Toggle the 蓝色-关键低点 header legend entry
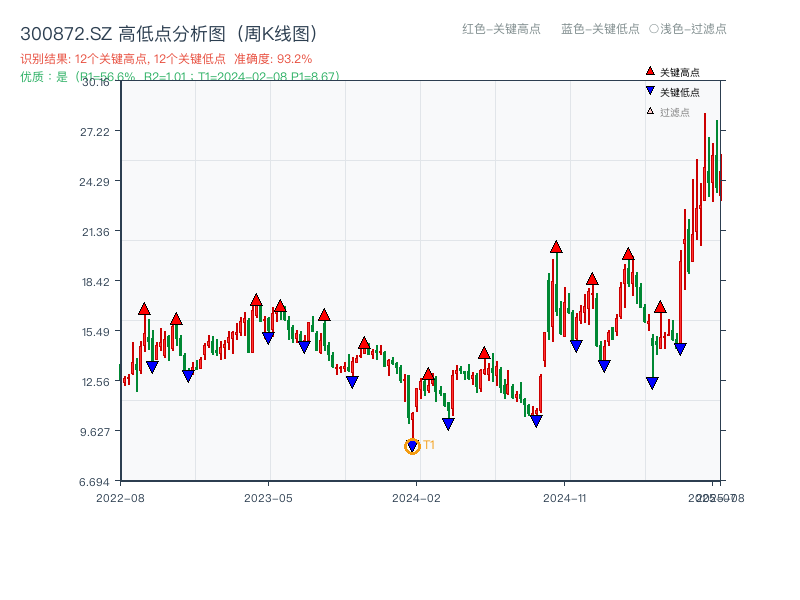 point(600,29)
